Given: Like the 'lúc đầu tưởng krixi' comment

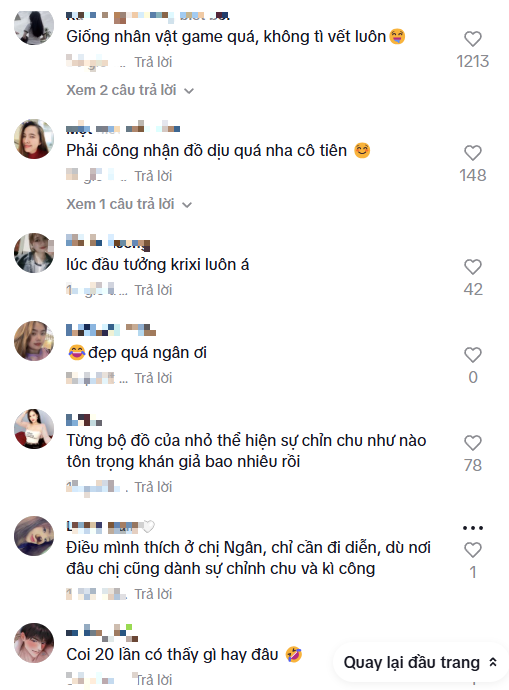Looking at the screenshot, I should [x=472, y=267].
